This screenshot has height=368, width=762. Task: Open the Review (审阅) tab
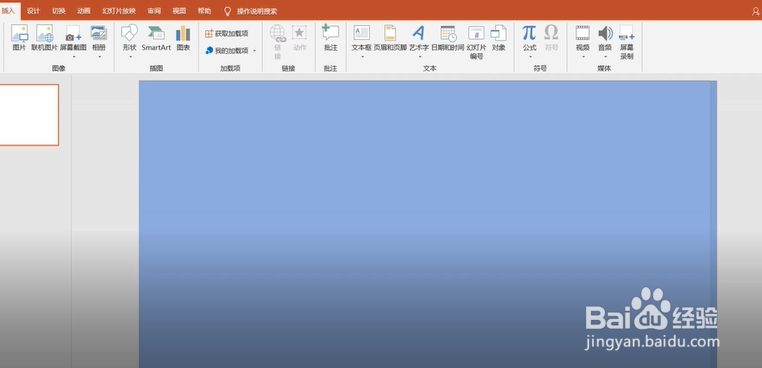coord(154,11)
